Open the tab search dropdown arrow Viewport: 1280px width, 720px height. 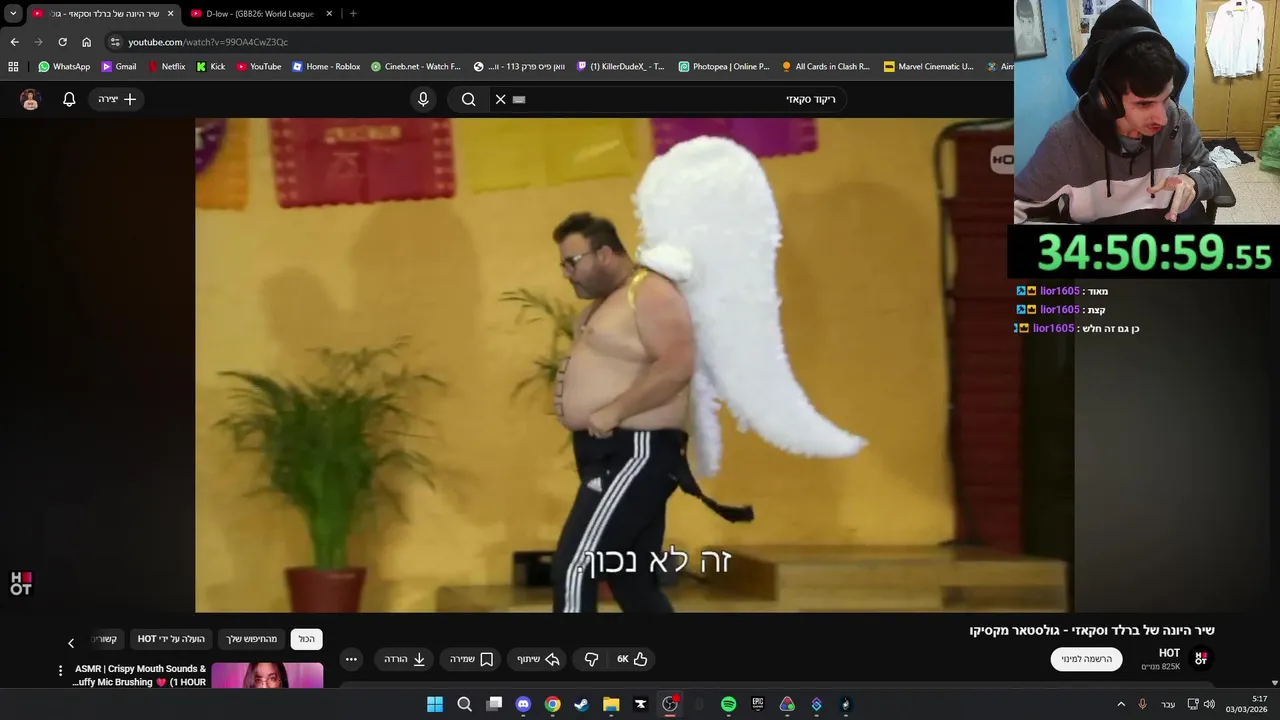tap(13, 14)
